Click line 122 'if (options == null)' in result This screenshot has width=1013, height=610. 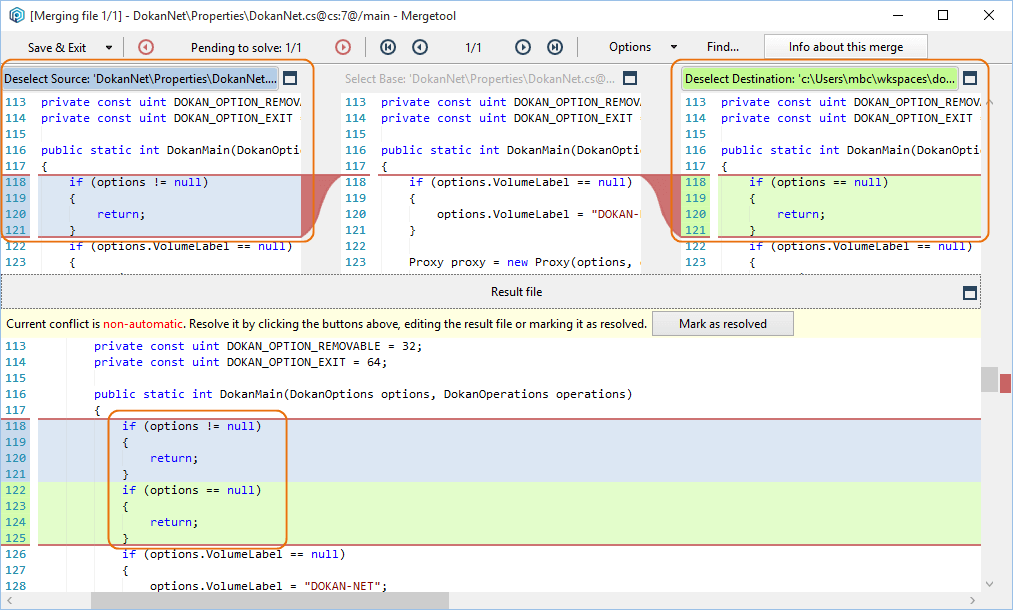coord(191,490)
